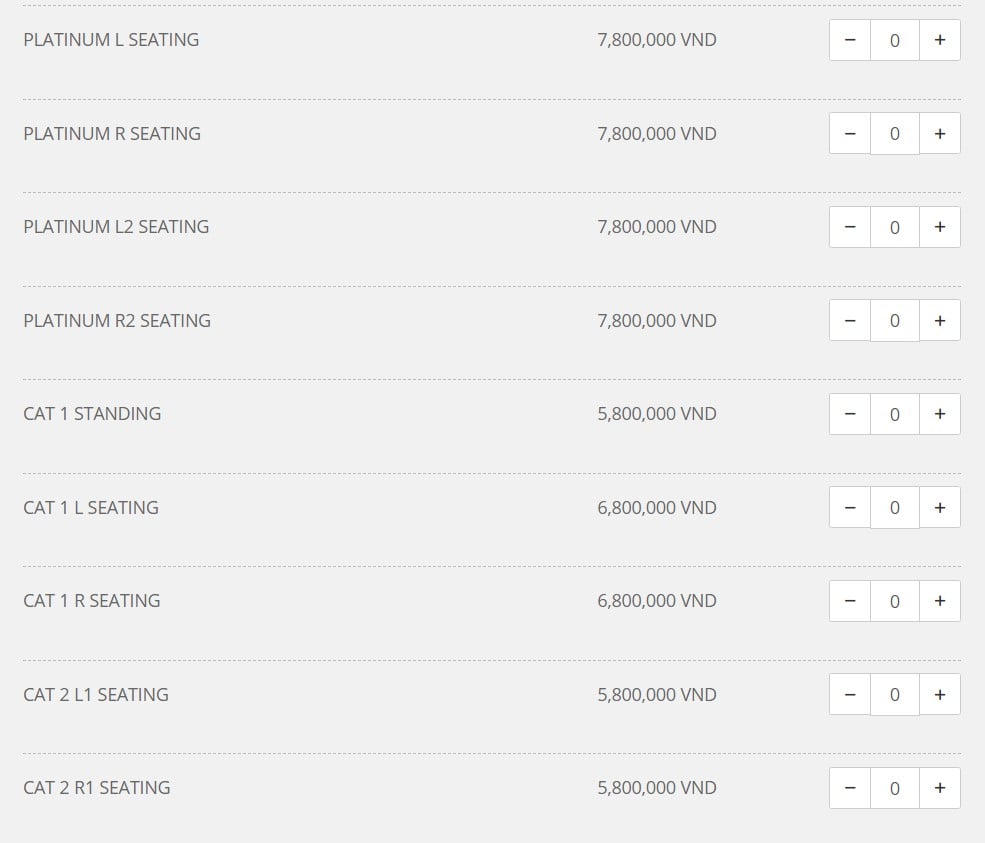
Task: Add a CAT 2 L1 Seating ticket
Action: pyautogui.click(x=940, y=694)
